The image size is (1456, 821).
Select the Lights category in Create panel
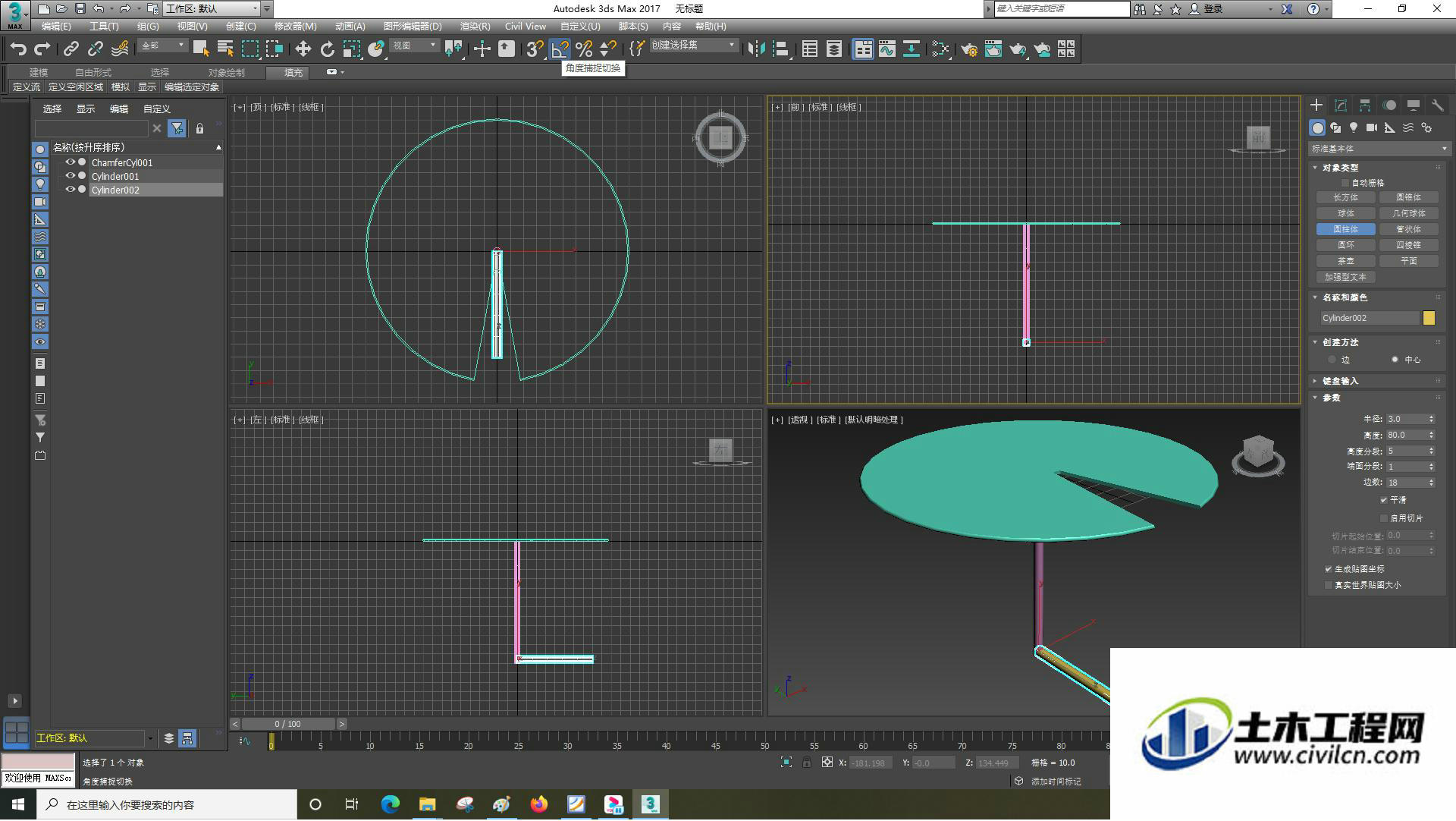[x=1354, y=127]
